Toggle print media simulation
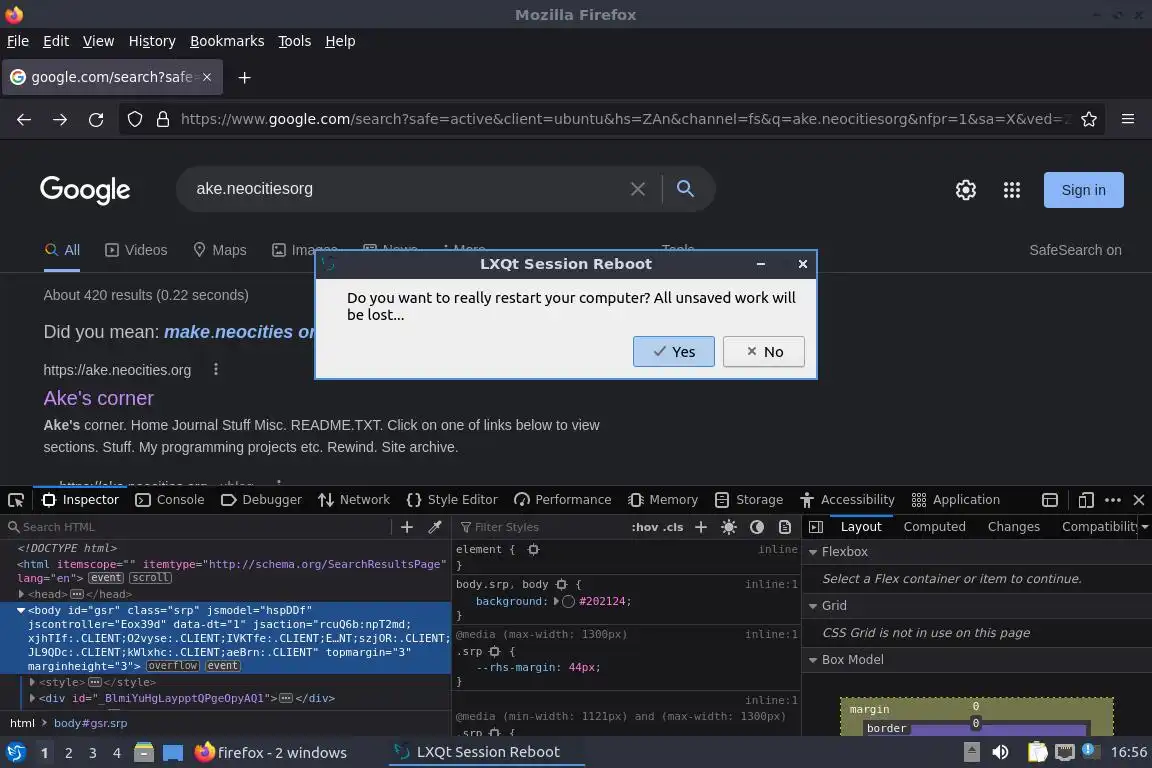 coord(785,527)
